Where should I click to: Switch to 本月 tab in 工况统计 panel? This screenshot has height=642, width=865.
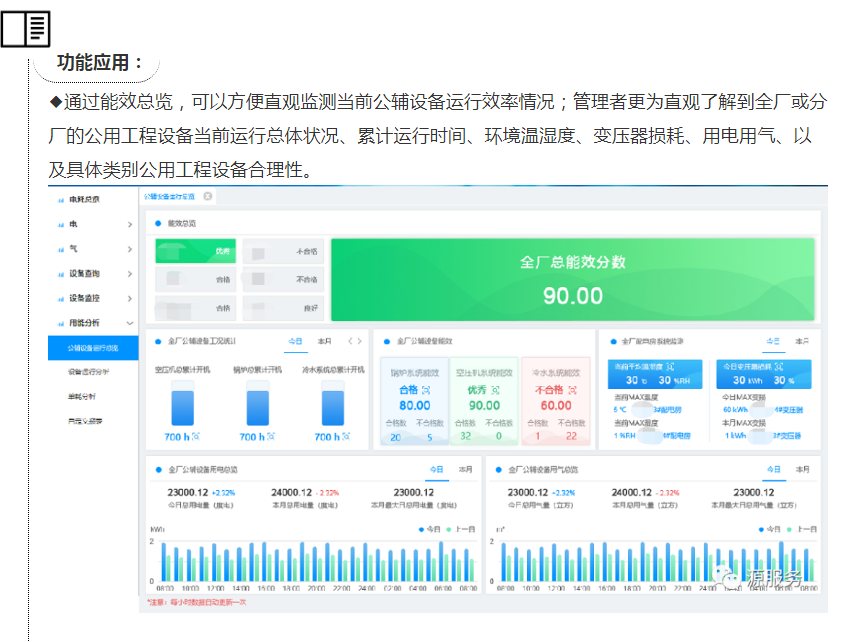[x=324, y=341]
